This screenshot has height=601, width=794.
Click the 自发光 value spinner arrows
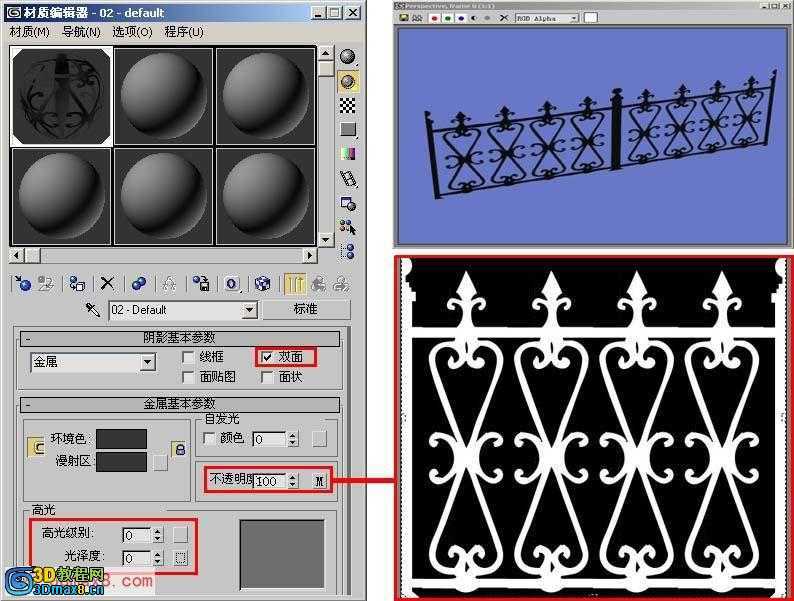[293, 439]
